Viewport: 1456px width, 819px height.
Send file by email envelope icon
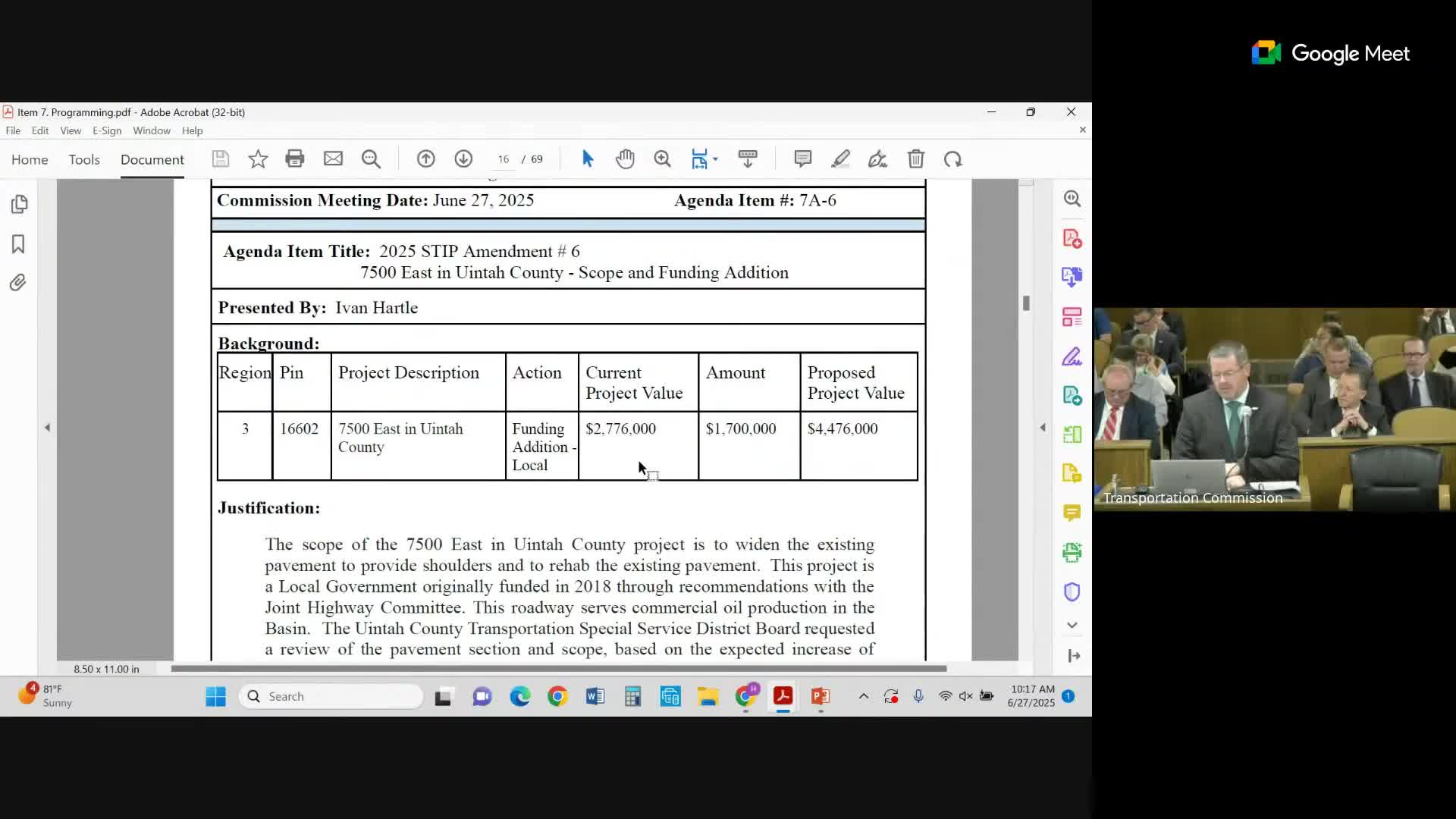click(333, 159)
